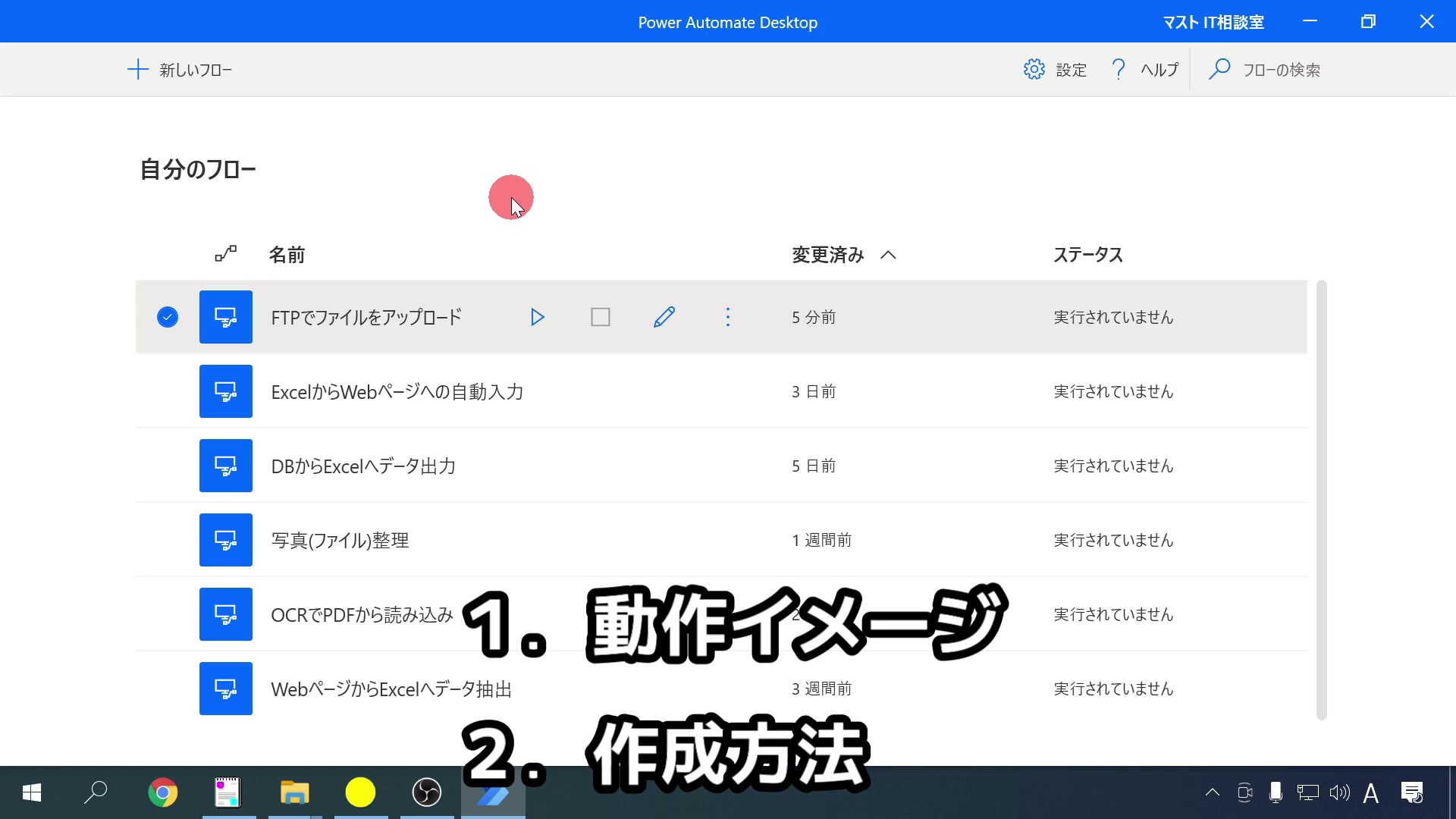Image resolution: width=1456 pixels, height=819 pixels.
Task: Select the DBからExcelへデータ出力 flow
Action: (363, 466)
